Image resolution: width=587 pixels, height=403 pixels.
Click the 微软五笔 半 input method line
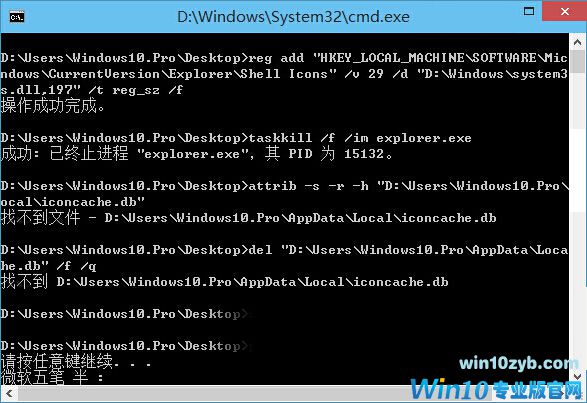click(x=52, y=377)
